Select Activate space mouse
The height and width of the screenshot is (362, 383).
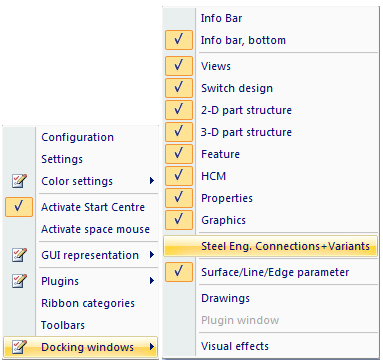95,229
